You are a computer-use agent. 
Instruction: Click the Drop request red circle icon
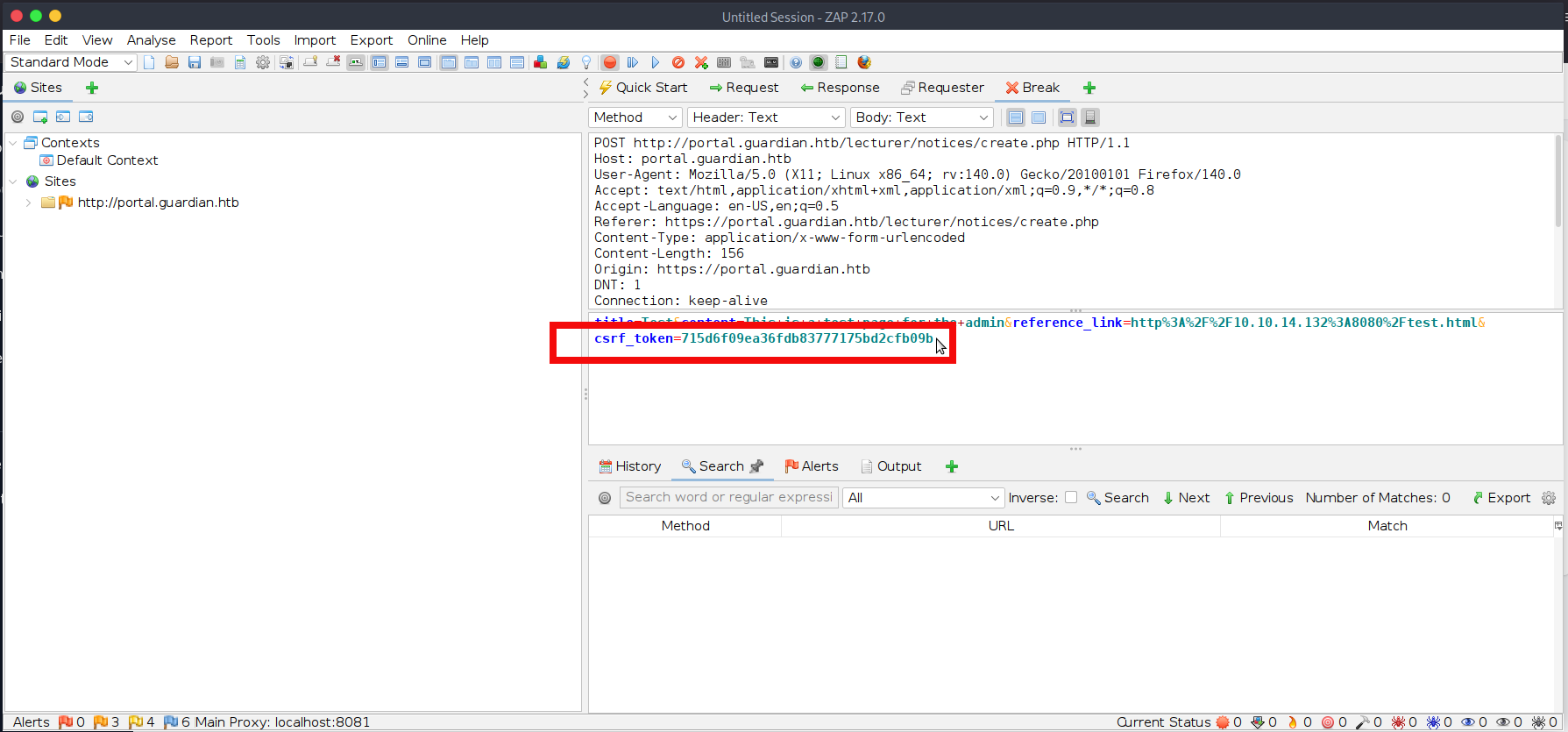coord(678,62)
